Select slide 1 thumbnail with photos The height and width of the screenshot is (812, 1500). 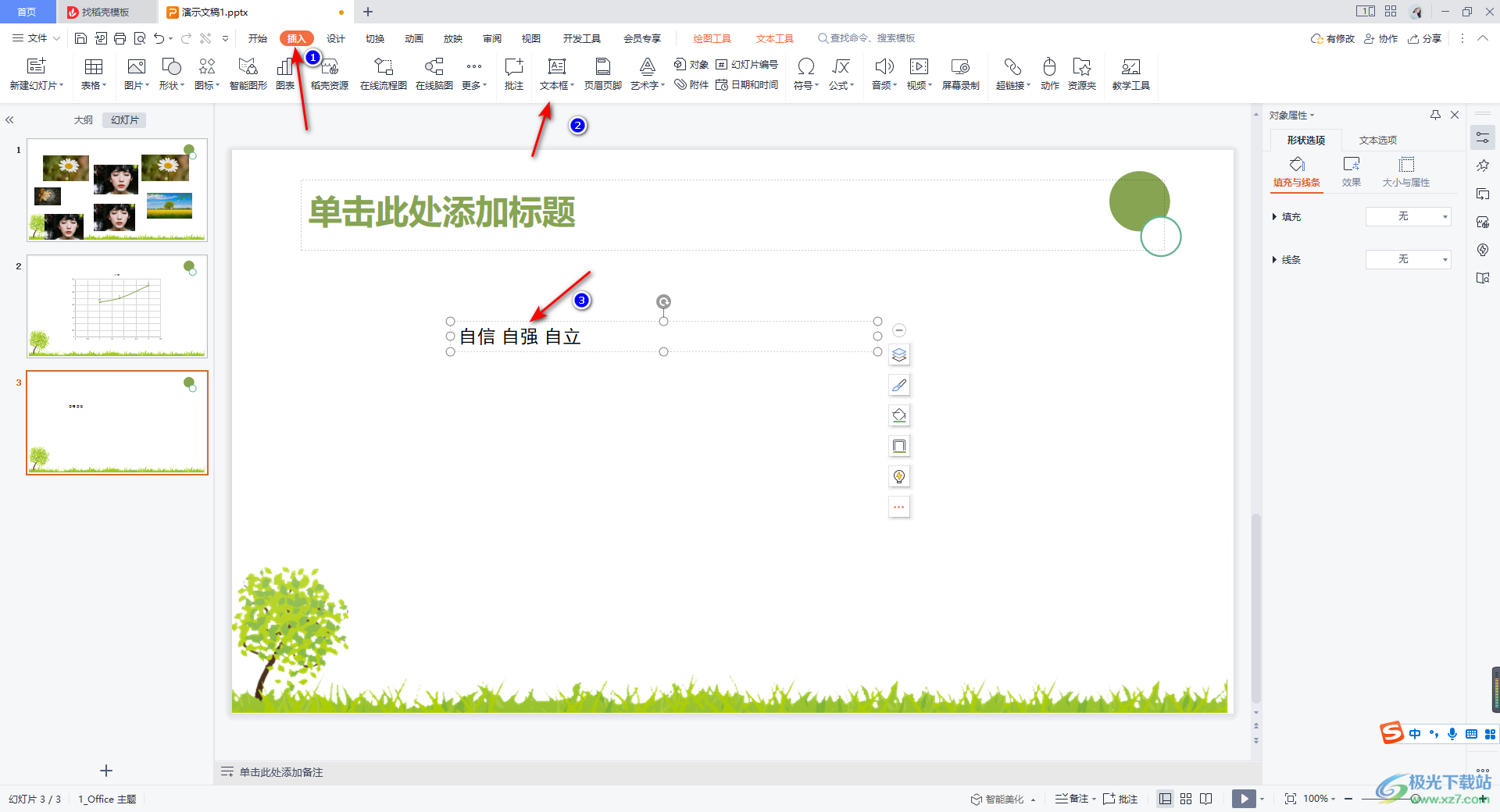pos(117,190)
